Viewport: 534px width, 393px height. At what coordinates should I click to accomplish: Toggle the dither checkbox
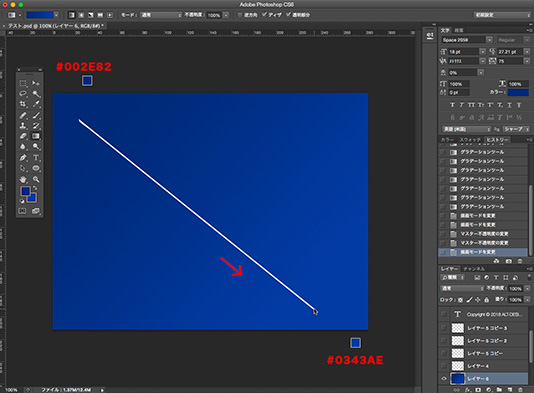point(265,15)
